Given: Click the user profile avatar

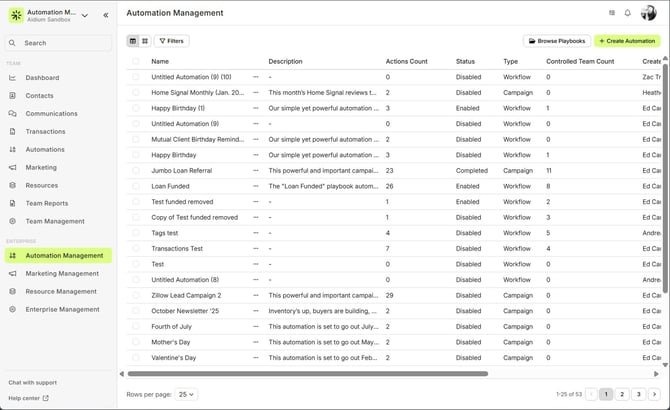Looking at the screenshot, I should point(648,13).
